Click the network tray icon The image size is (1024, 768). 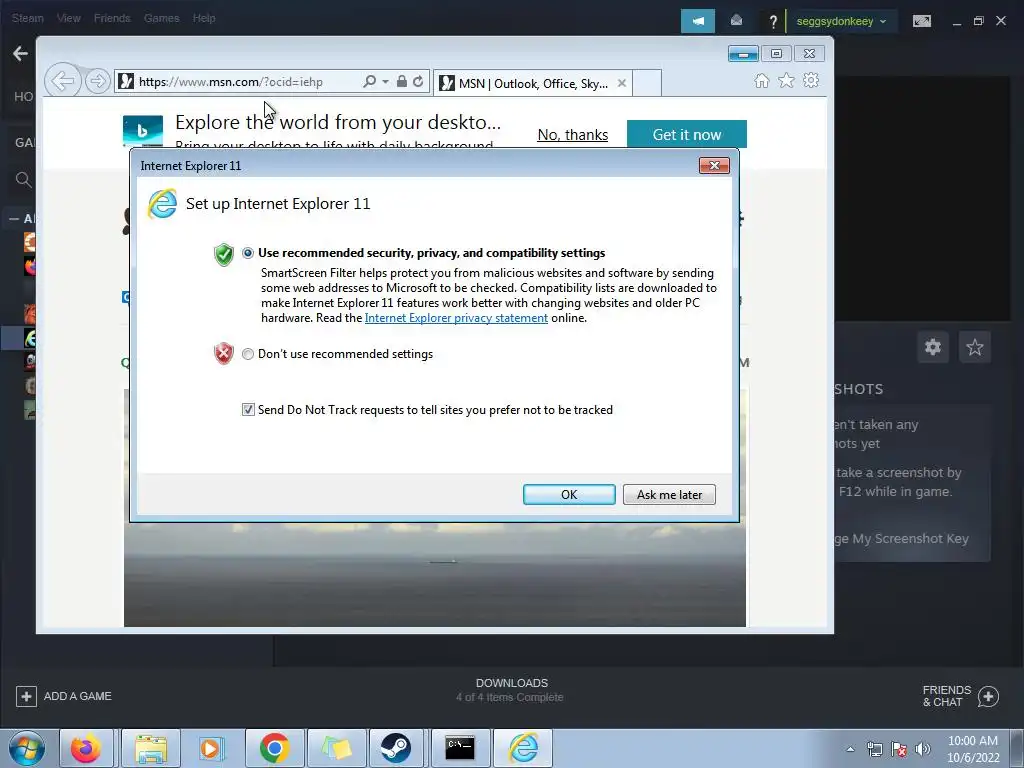pos(874,749)
